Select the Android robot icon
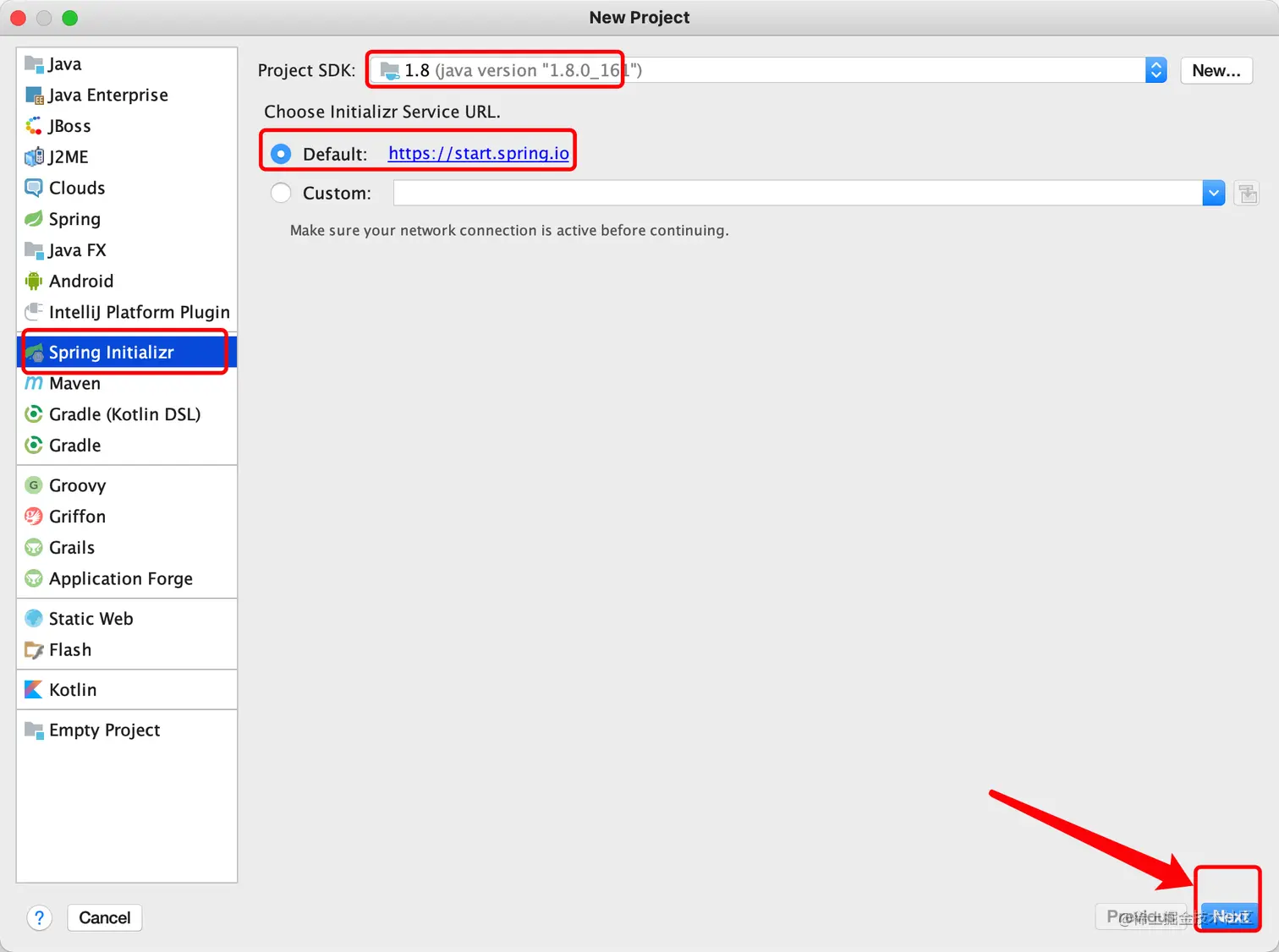The image size is (1279, 952). [x=34, y=281]
